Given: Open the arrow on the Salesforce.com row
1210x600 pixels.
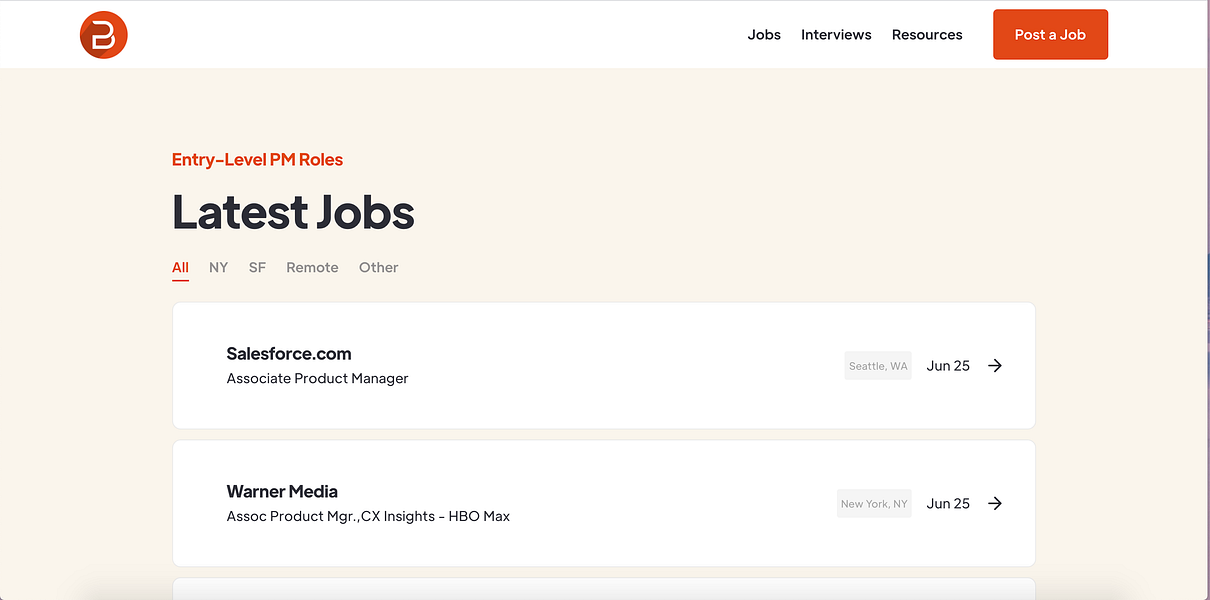Looking at the screenshot, I should 995,366.
